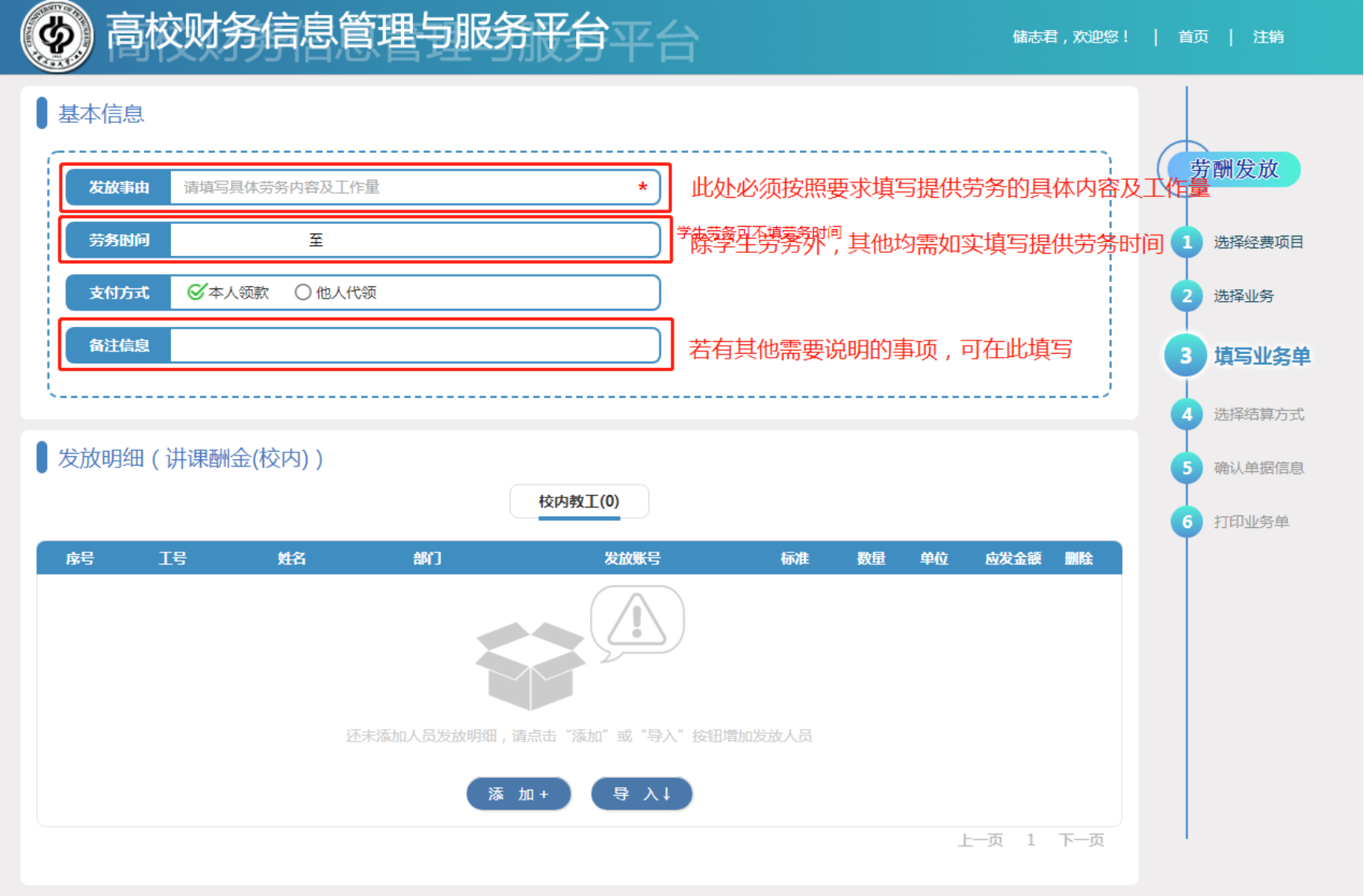The image size is (1364, 896).
Task: Click step 2 circle 选择业务
Action: click(1186, 296)
